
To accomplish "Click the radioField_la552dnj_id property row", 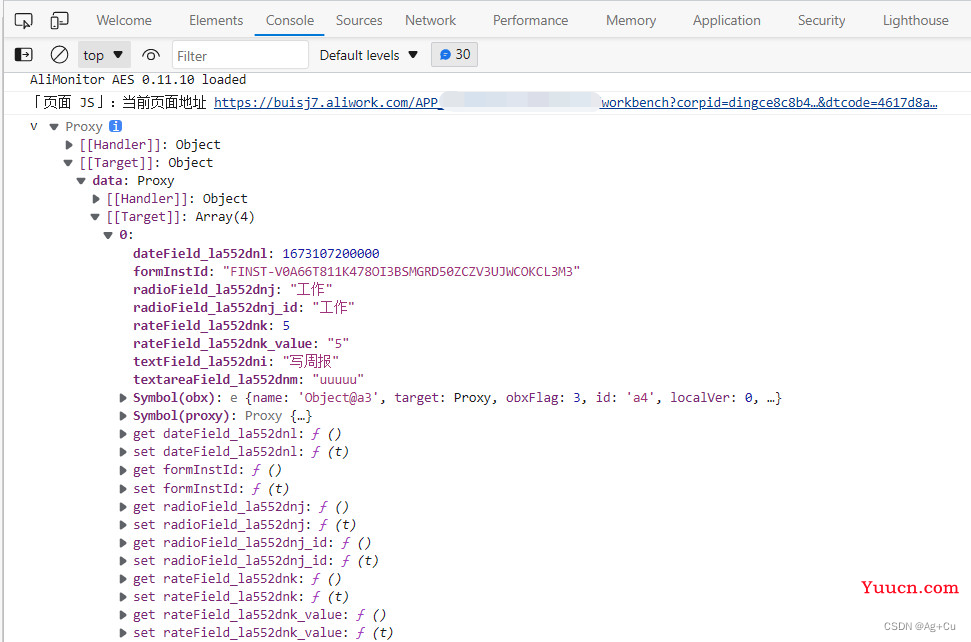I will [x=243, y=308].
